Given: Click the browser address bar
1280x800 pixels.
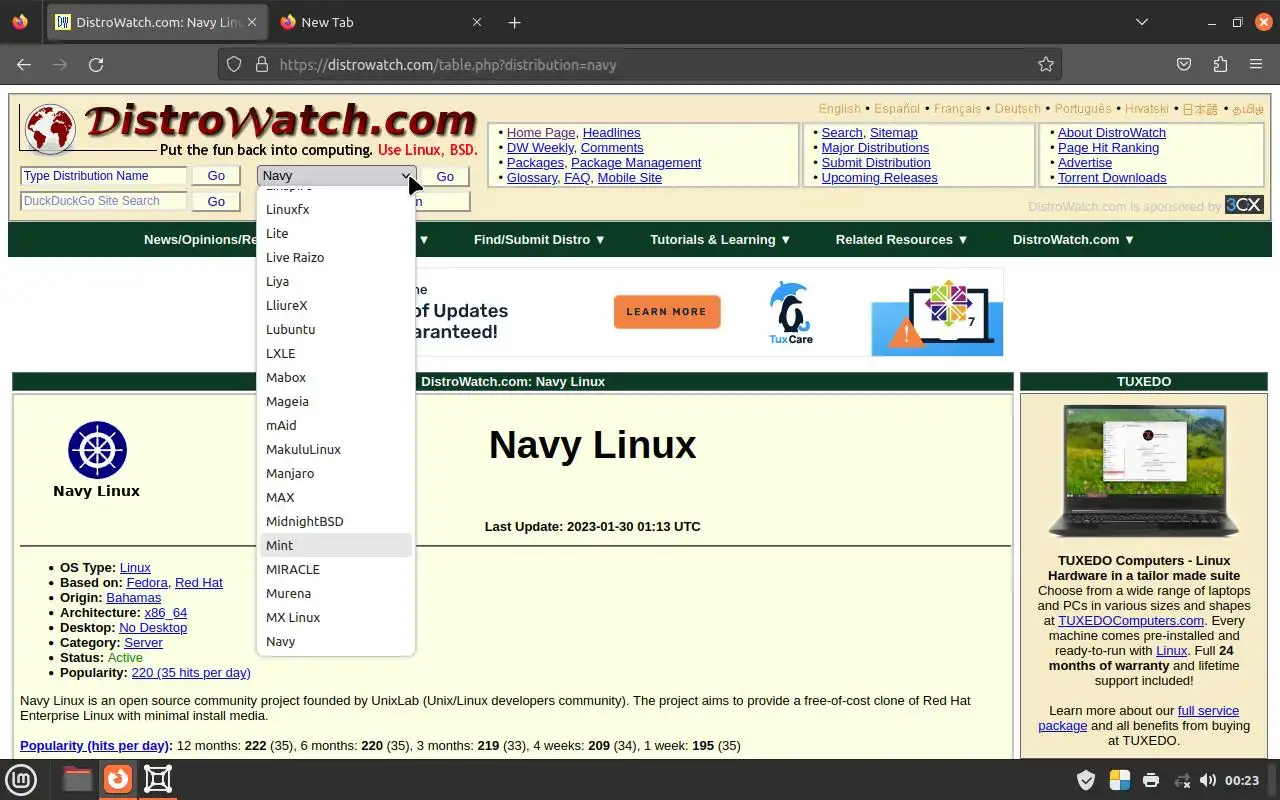Looking at the screenshot, I should 640,64.
